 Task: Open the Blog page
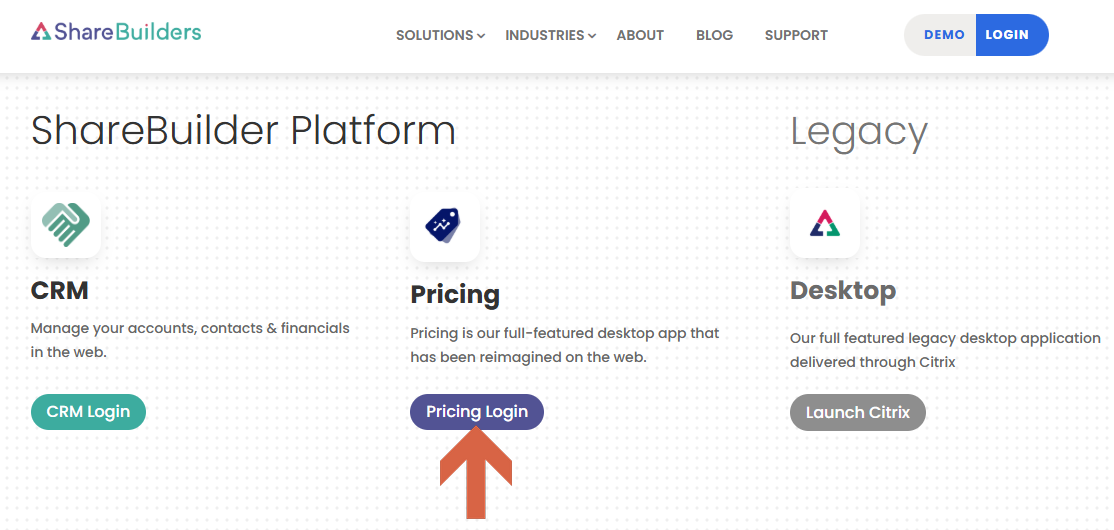714,35
